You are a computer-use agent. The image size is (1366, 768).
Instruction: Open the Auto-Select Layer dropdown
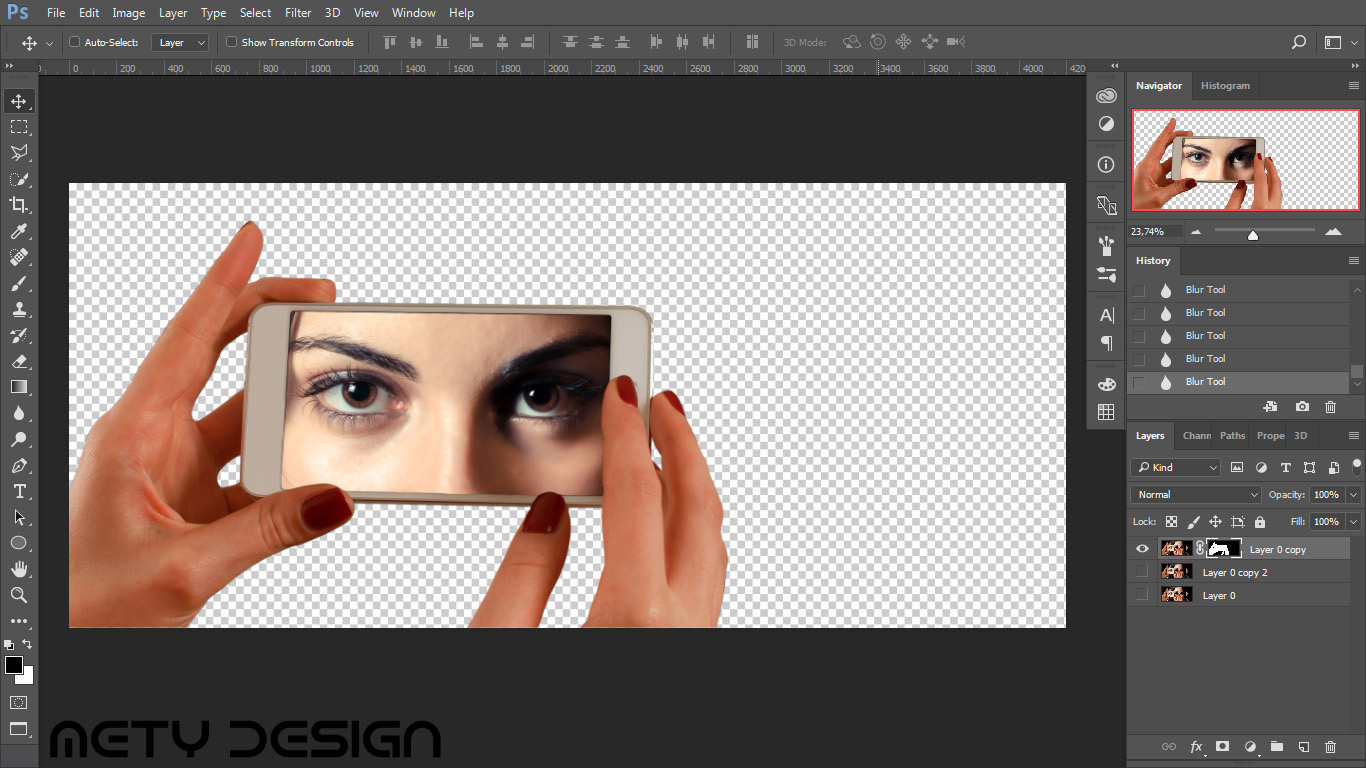point(181,42)
